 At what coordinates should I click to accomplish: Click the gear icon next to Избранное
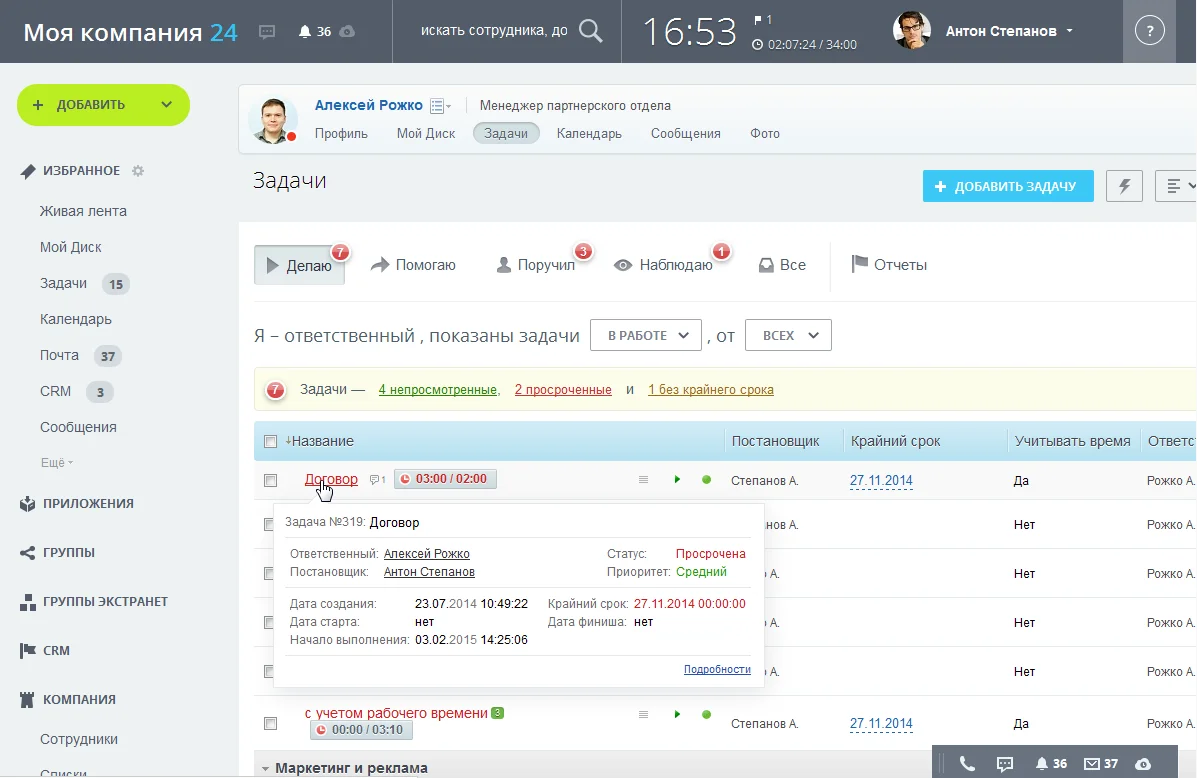pos(138,171)
